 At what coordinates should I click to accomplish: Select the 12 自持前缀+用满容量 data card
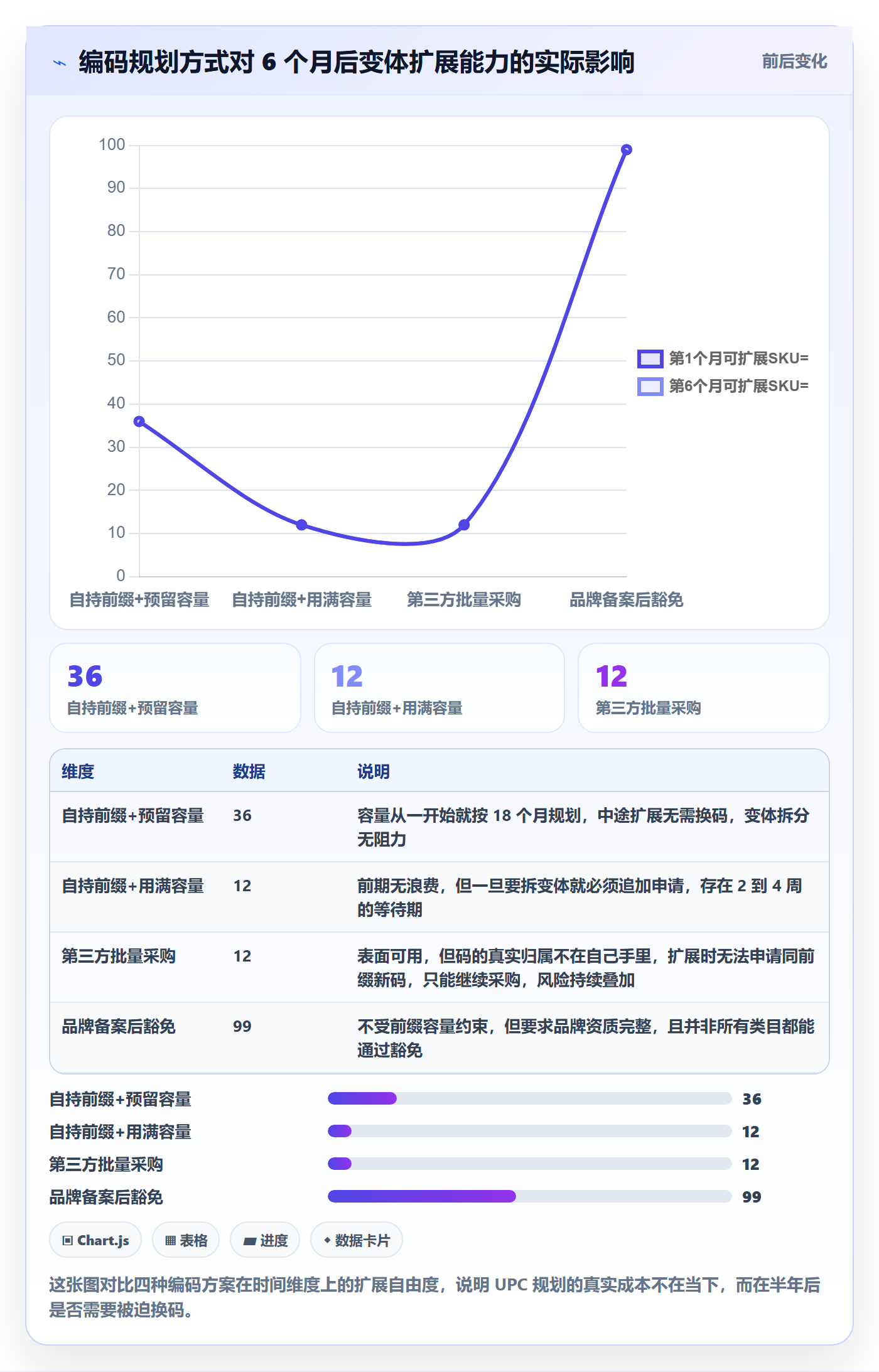tap(439, 688)
